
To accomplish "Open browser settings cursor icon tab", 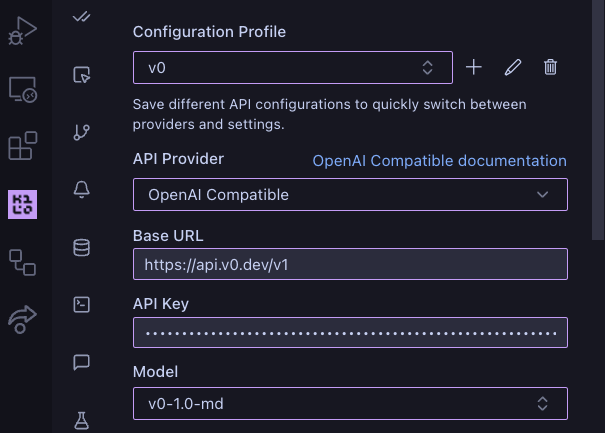I will [83, 74].
